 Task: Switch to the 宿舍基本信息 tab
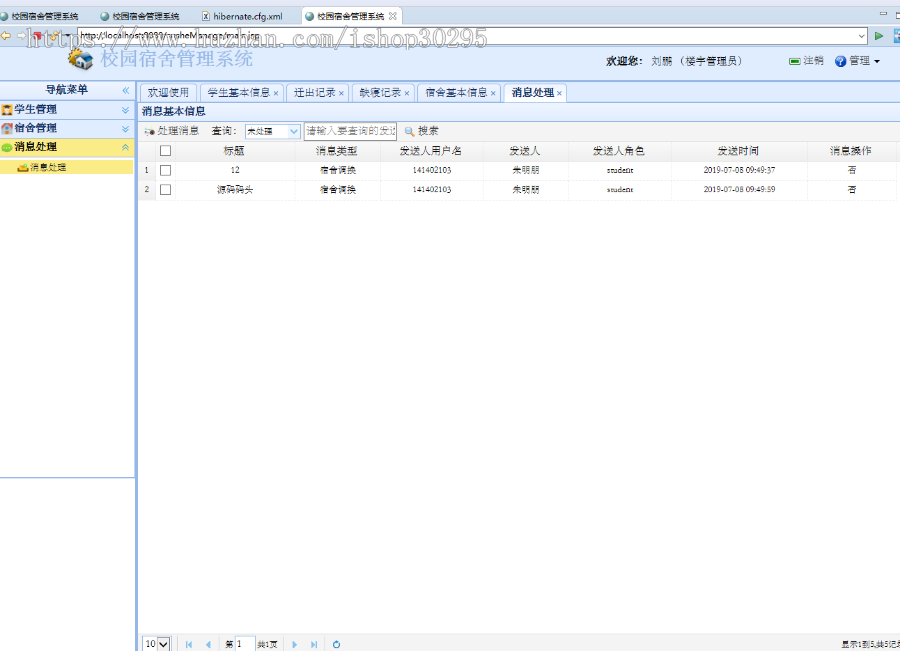(x=456, y=92)
